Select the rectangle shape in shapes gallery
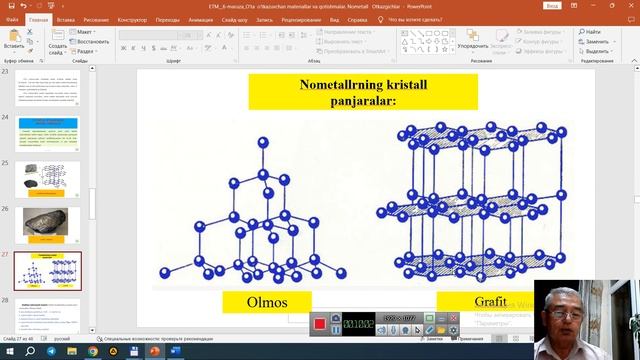 tap(429, 33)
